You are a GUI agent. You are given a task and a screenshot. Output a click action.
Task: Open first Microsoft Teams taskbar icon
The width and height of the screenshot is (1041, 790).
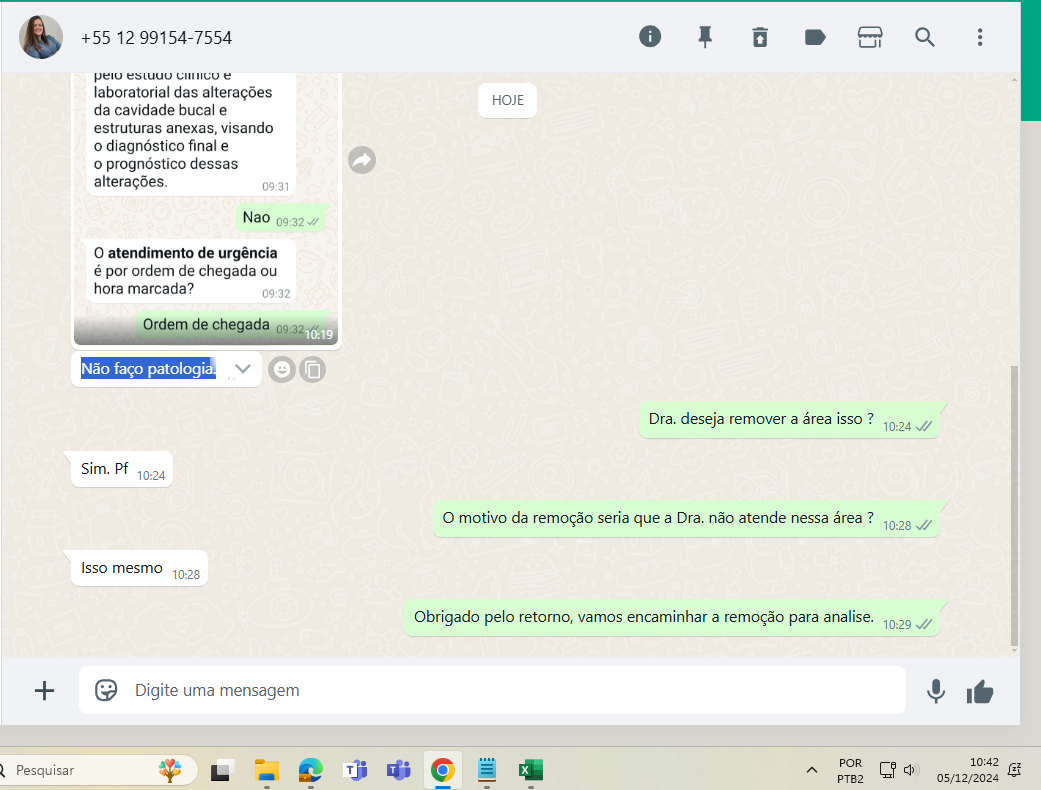coord(355,770)
